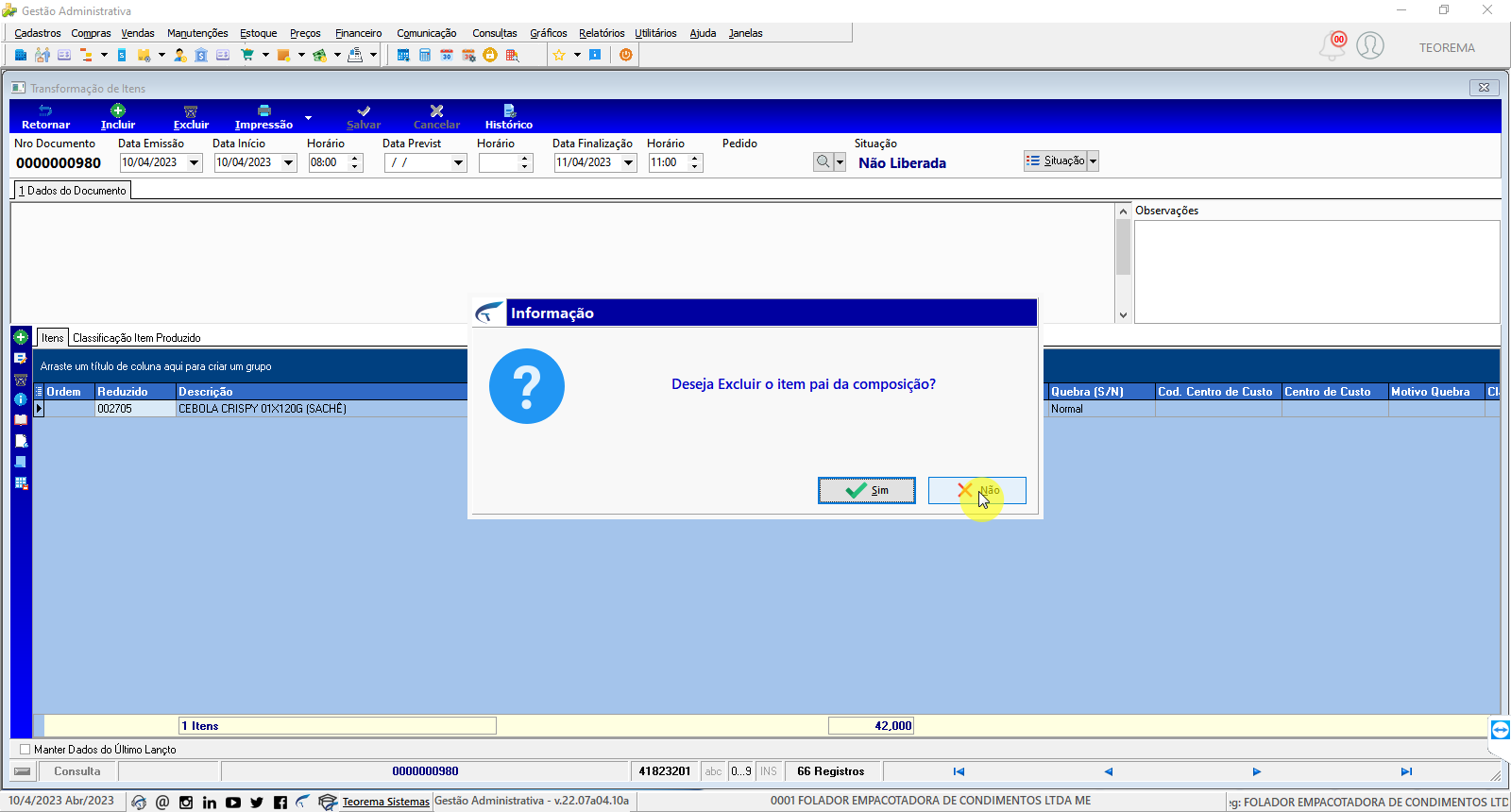Expand the Data Finalização date dropdown
This screenshot has height=812, width=1511.
629,162
